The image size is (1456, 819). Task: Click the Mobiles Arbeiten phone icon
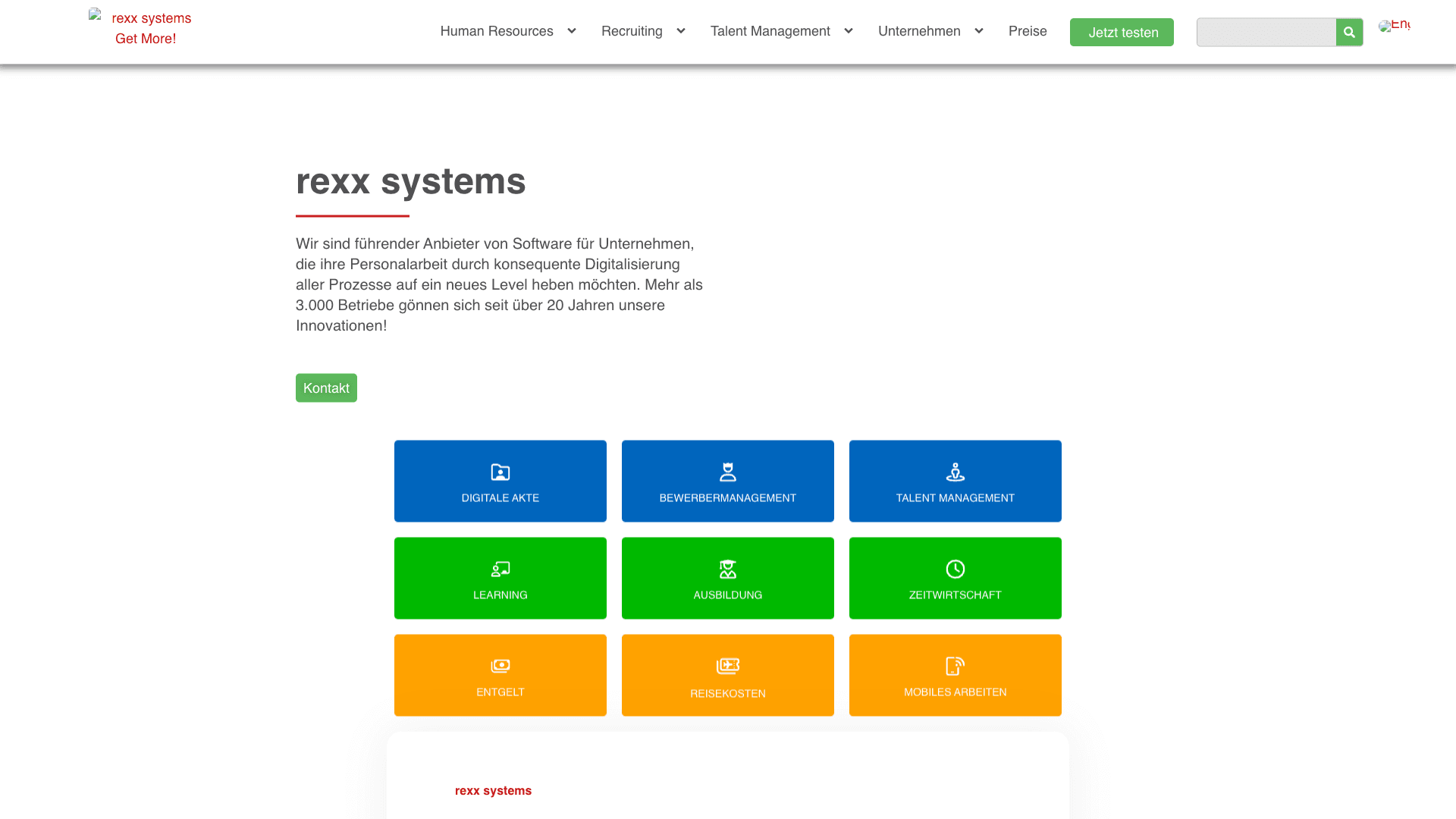pos(955,667)
